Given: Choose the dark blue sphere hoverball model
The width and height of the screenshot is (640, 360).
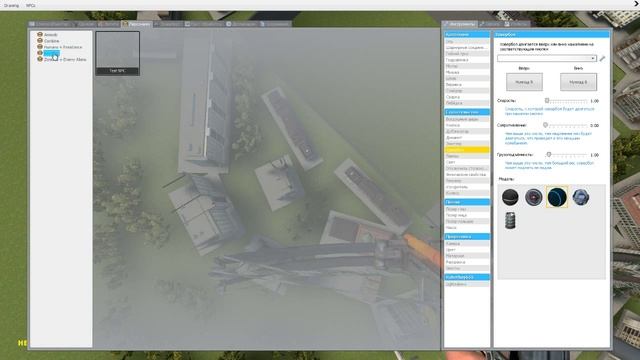Looking at the screenshot, I should click(557, 197).
